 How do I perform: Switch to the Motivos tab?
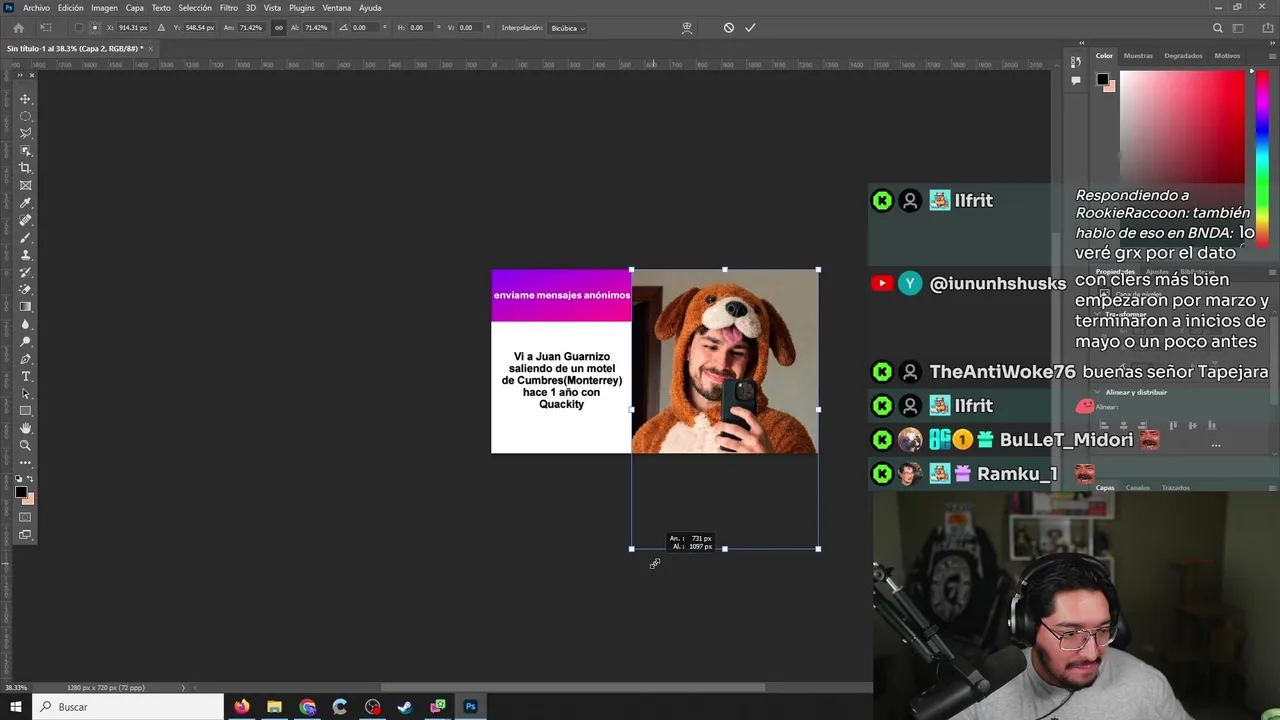tap(1227, 56)
